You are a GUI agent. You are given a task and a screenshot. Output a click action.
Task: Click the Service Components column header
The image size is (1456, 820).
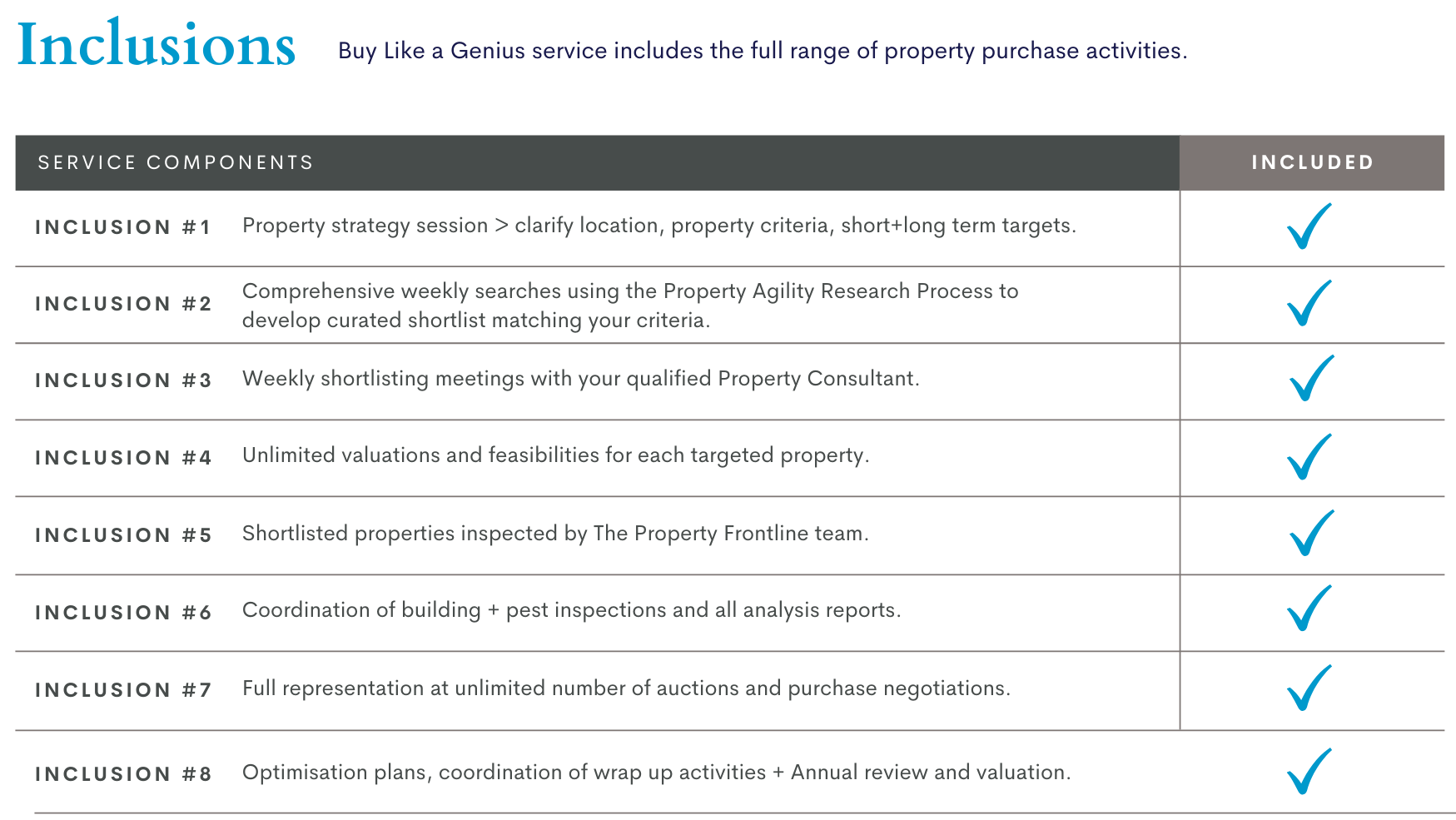176,162
